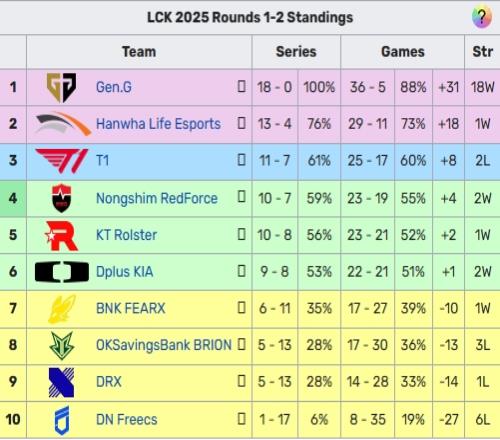This screenshot has width=500, height=440.
Task: Open the Hanwha Life Esports team link
Action: (x=158, y=124)
